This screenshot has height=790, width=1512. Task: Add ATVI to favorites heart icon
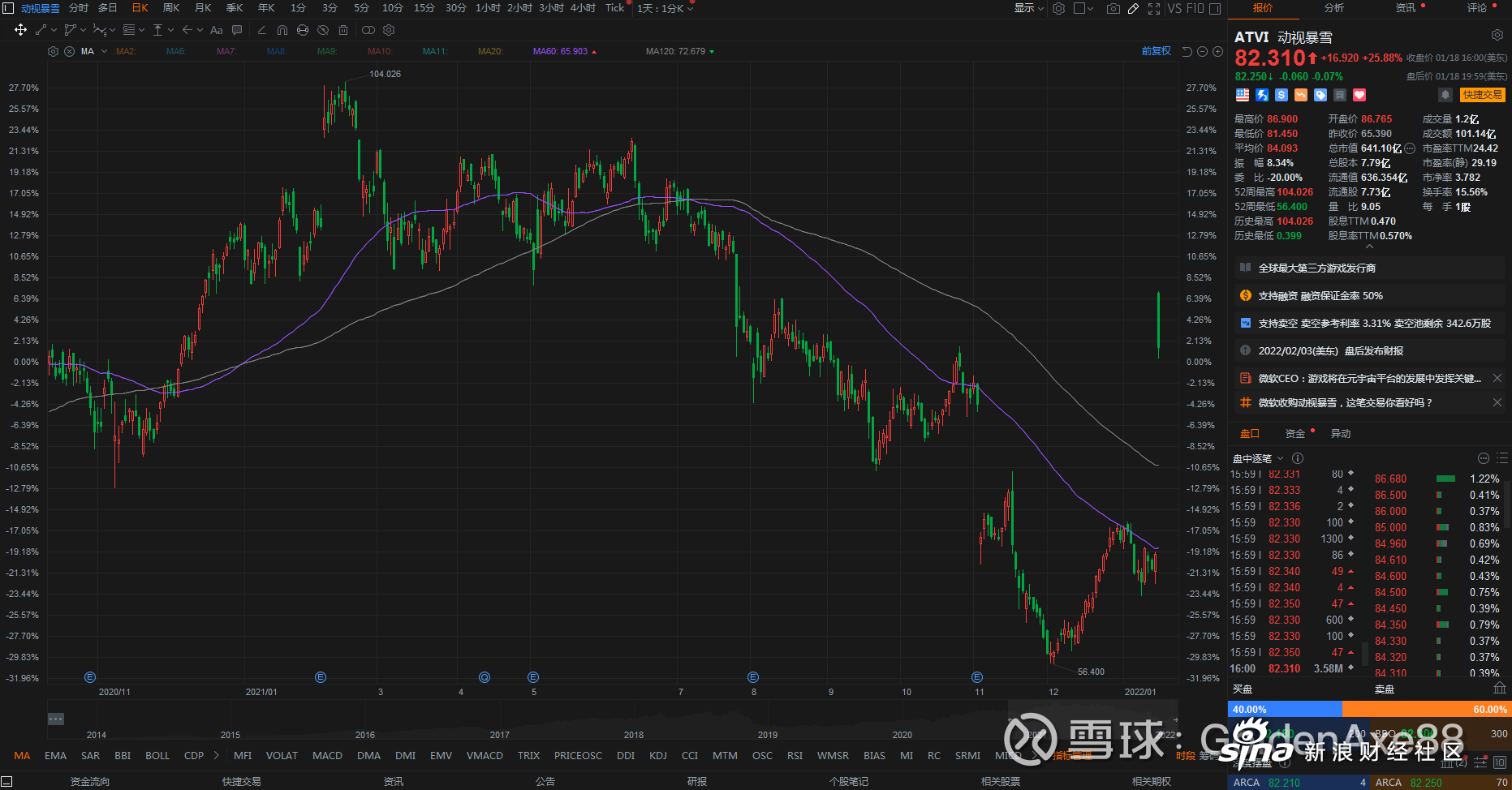[x=1359, y=95]
